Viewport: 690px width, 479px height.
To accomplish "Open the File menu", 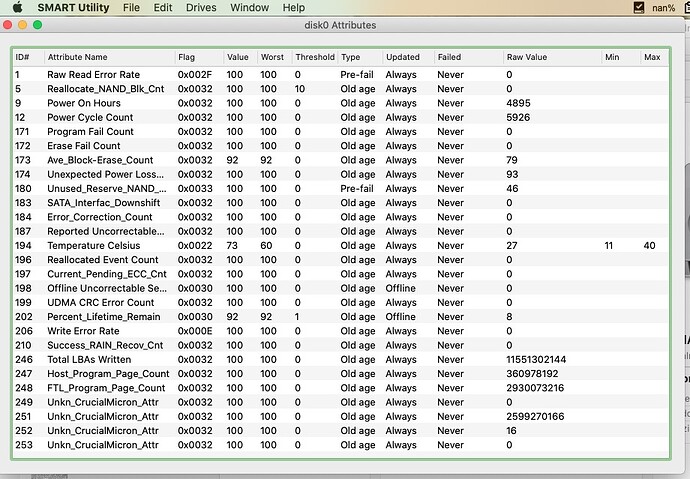I will (x=131, y=7).
